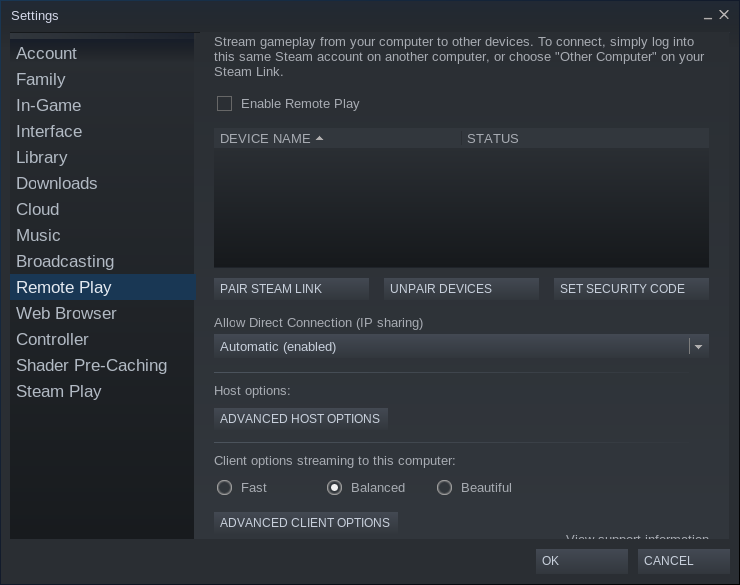Click the Device Name sort arrow
The height and width of the screenshot is (585, 740).
[x=320, y=138]
